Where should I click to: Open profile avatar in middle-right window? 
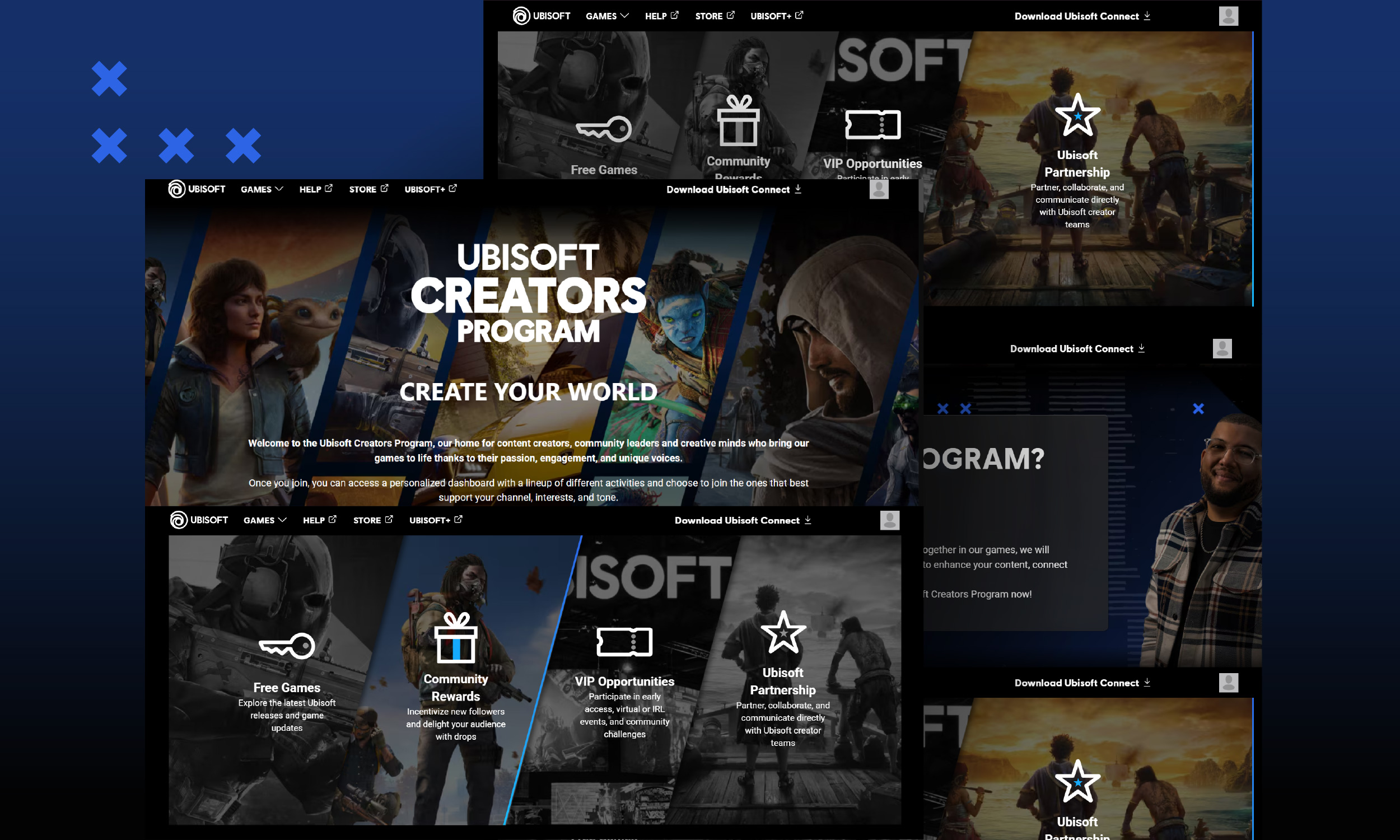(x=1222, y=348)
